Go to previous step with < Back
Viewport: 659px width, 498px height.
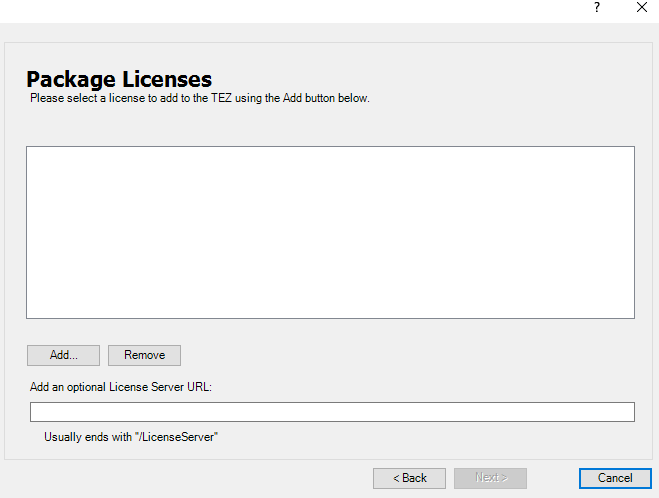coord(409,478)
